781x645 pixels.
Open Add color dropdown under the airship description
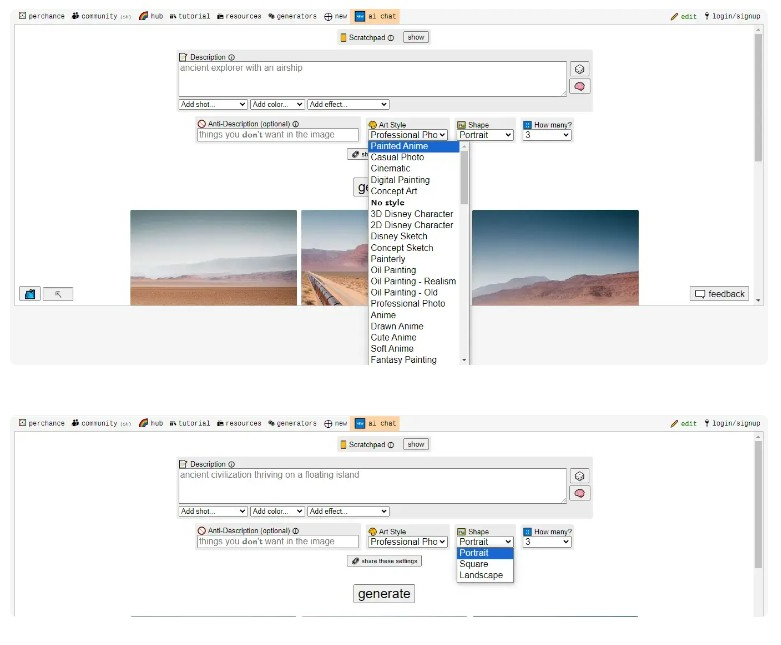click(x=277, y=105)
